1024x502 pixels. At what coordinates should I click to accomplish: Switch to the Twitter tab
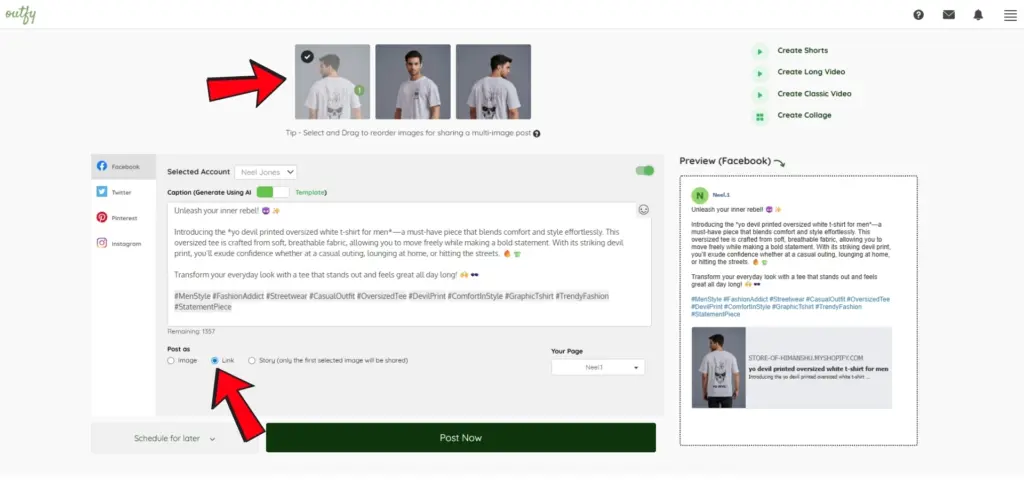pyautogui.click(x=123, y=192)
